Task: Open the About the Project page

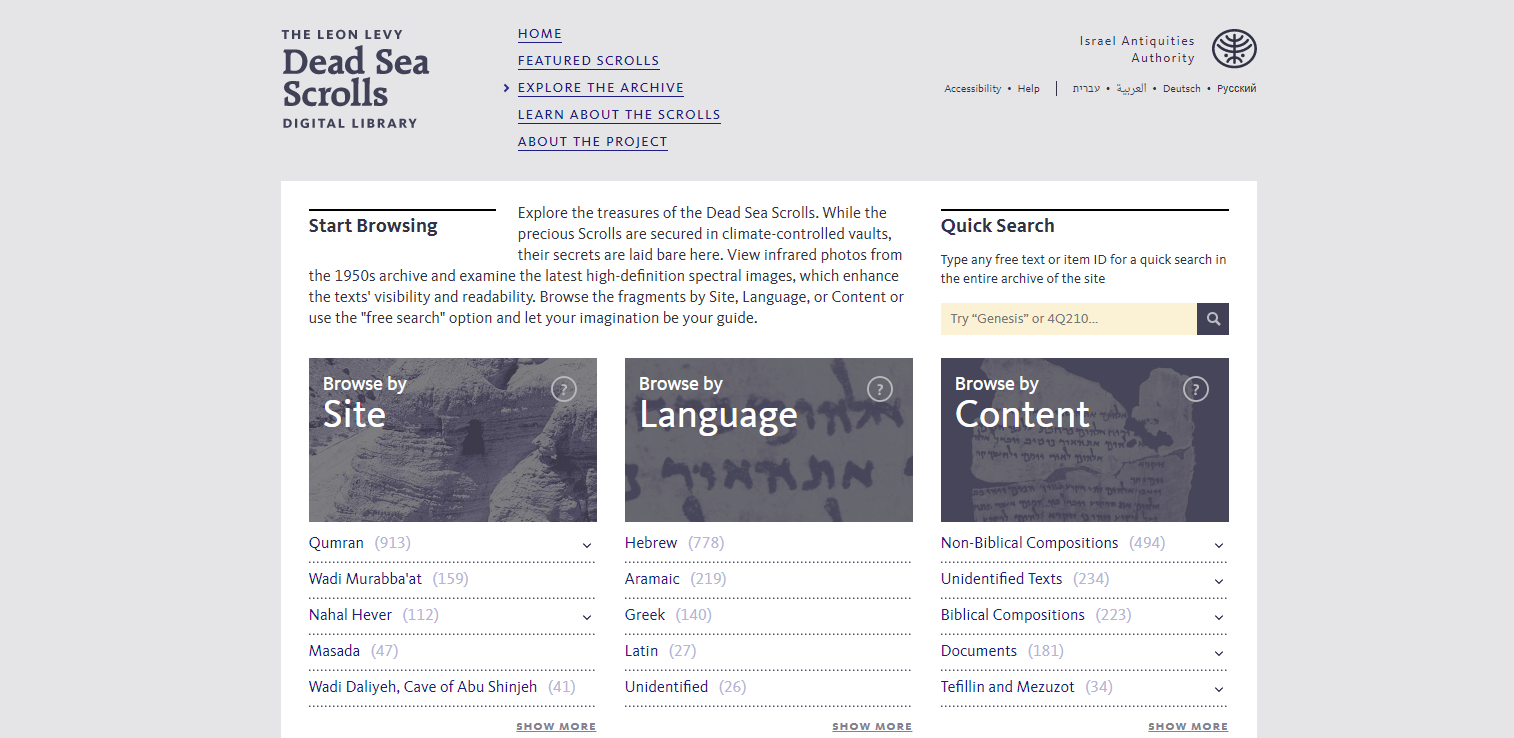Action: click(592, 142)
